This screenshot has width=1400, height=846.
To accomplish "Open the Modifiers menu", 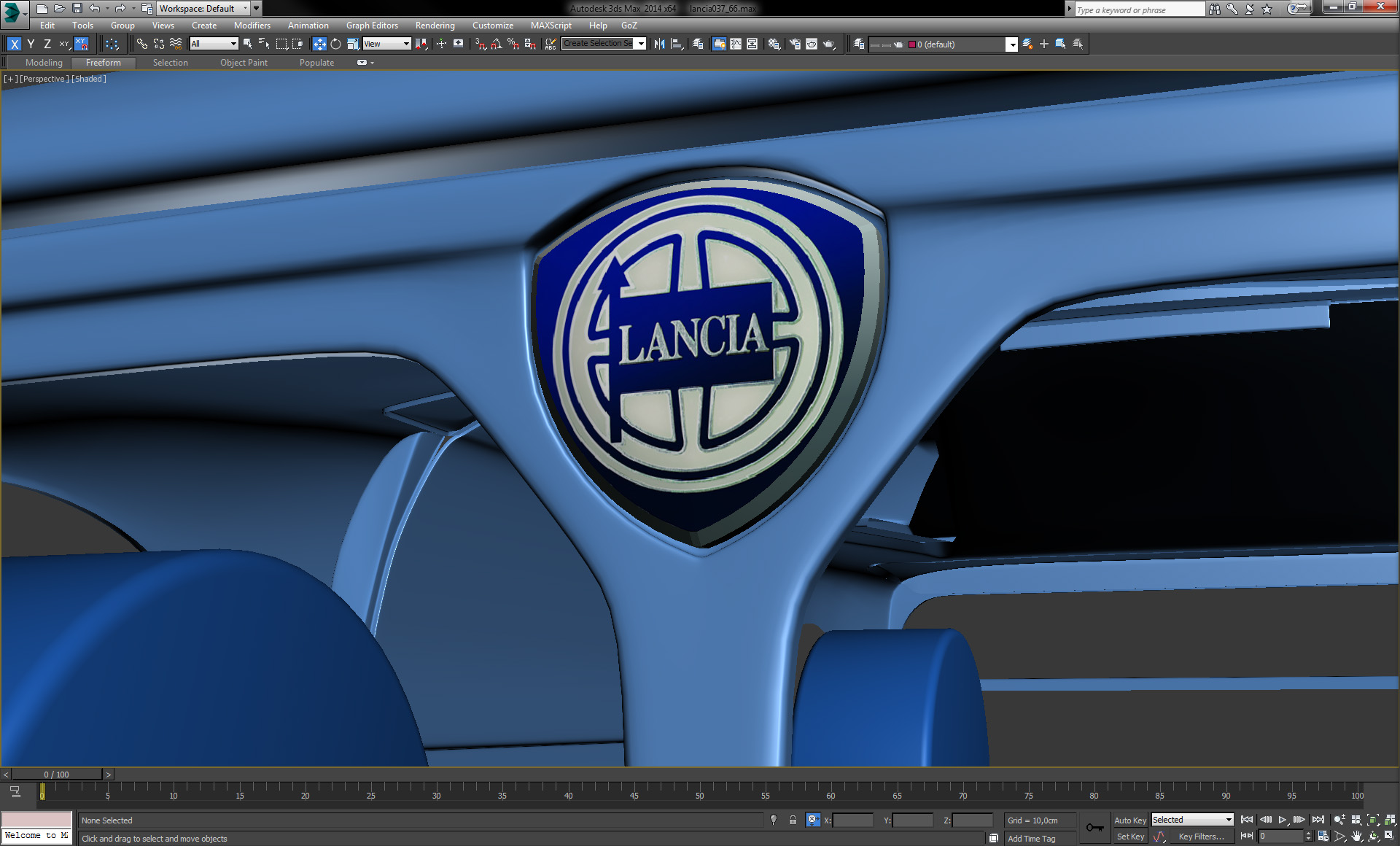I will click(252, 26).
